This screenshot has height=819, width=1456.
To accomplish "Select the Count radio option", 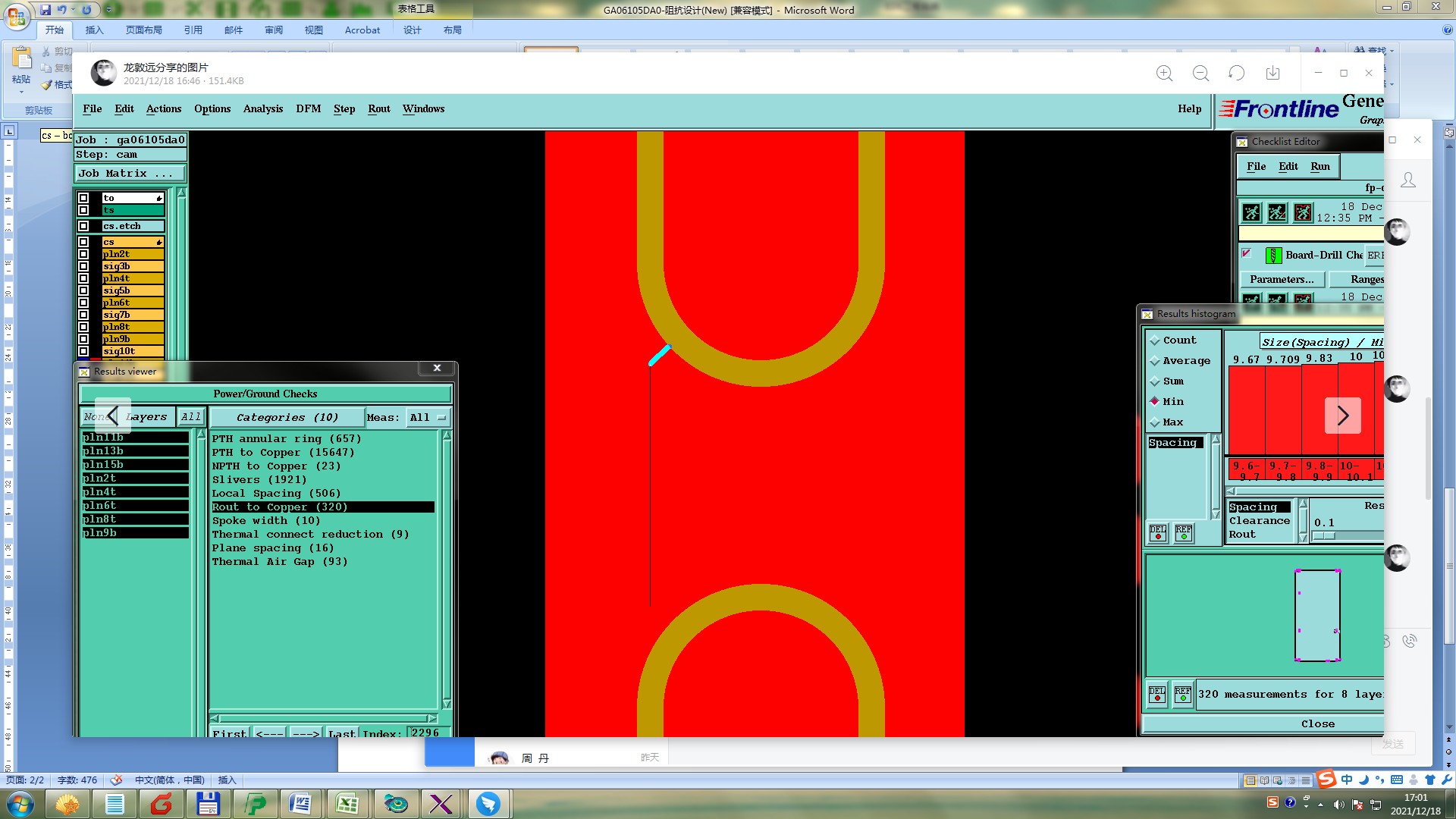I will 1155,340.
